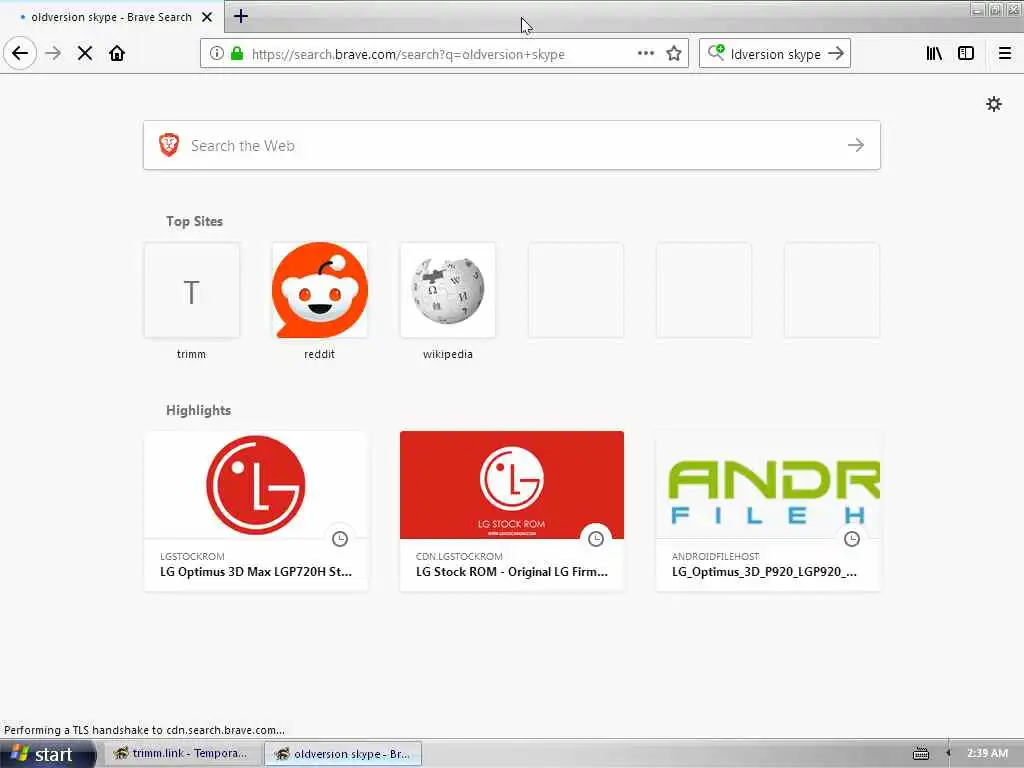This screenshot has width=1024, height=768.
Task: Open the reddit top site tile
Action: tap(319, 291)
